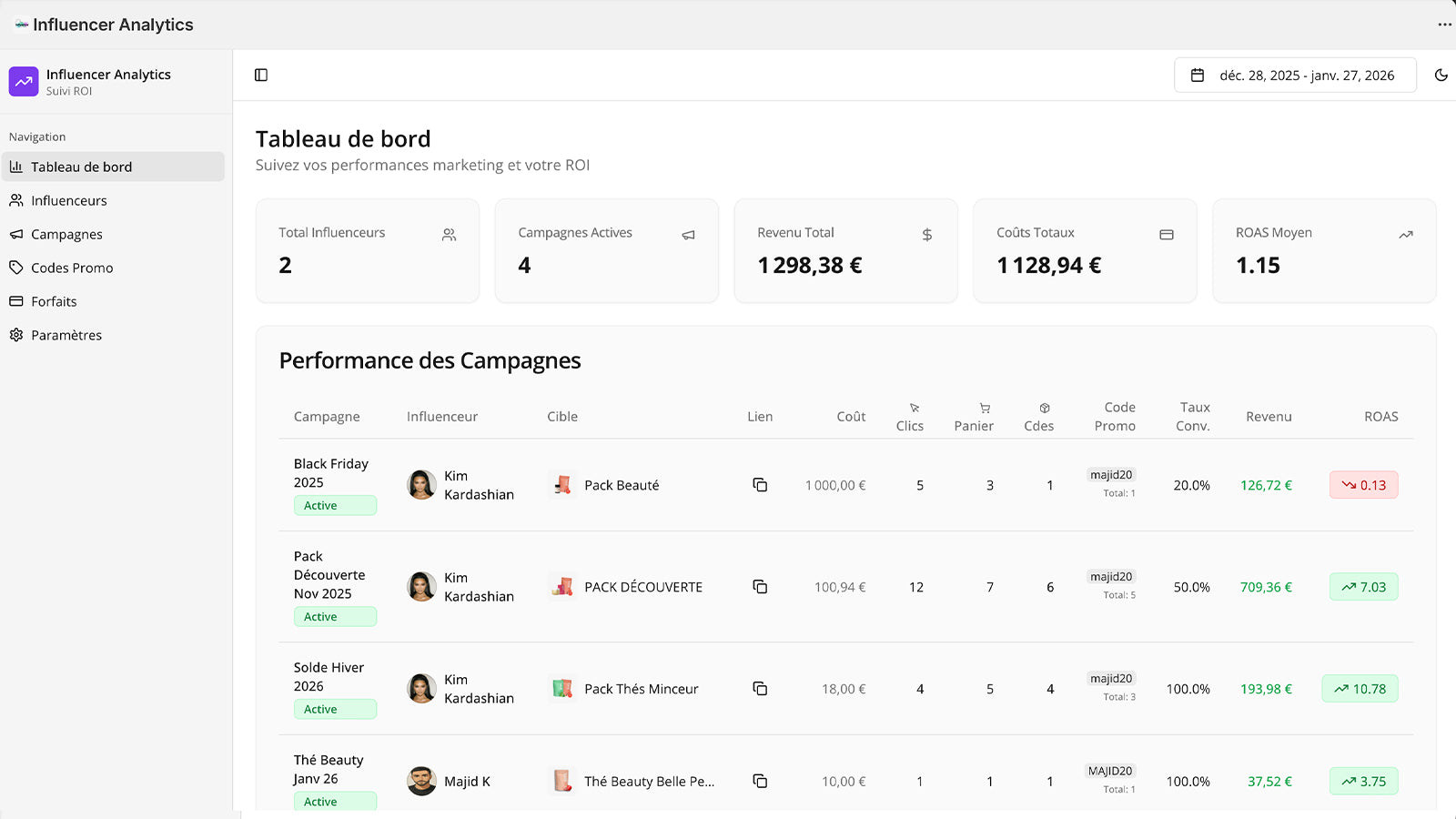Click the Active badge on Pack Découverte
The height and width of the screenshot is (819, 1456).
tap(335, 616)
